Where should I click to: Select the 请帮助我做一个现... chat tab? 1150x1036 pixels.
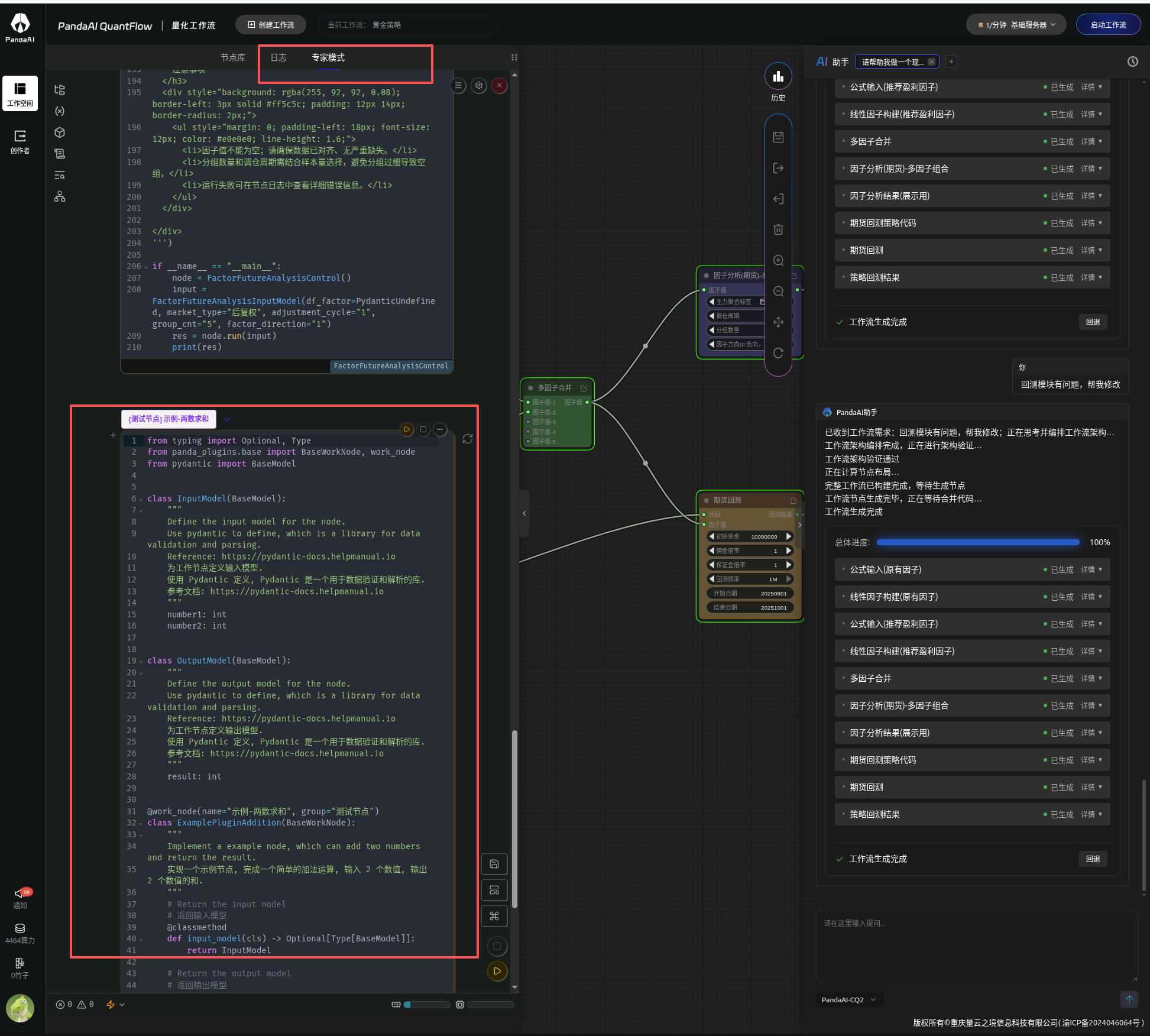click(892, 61)
